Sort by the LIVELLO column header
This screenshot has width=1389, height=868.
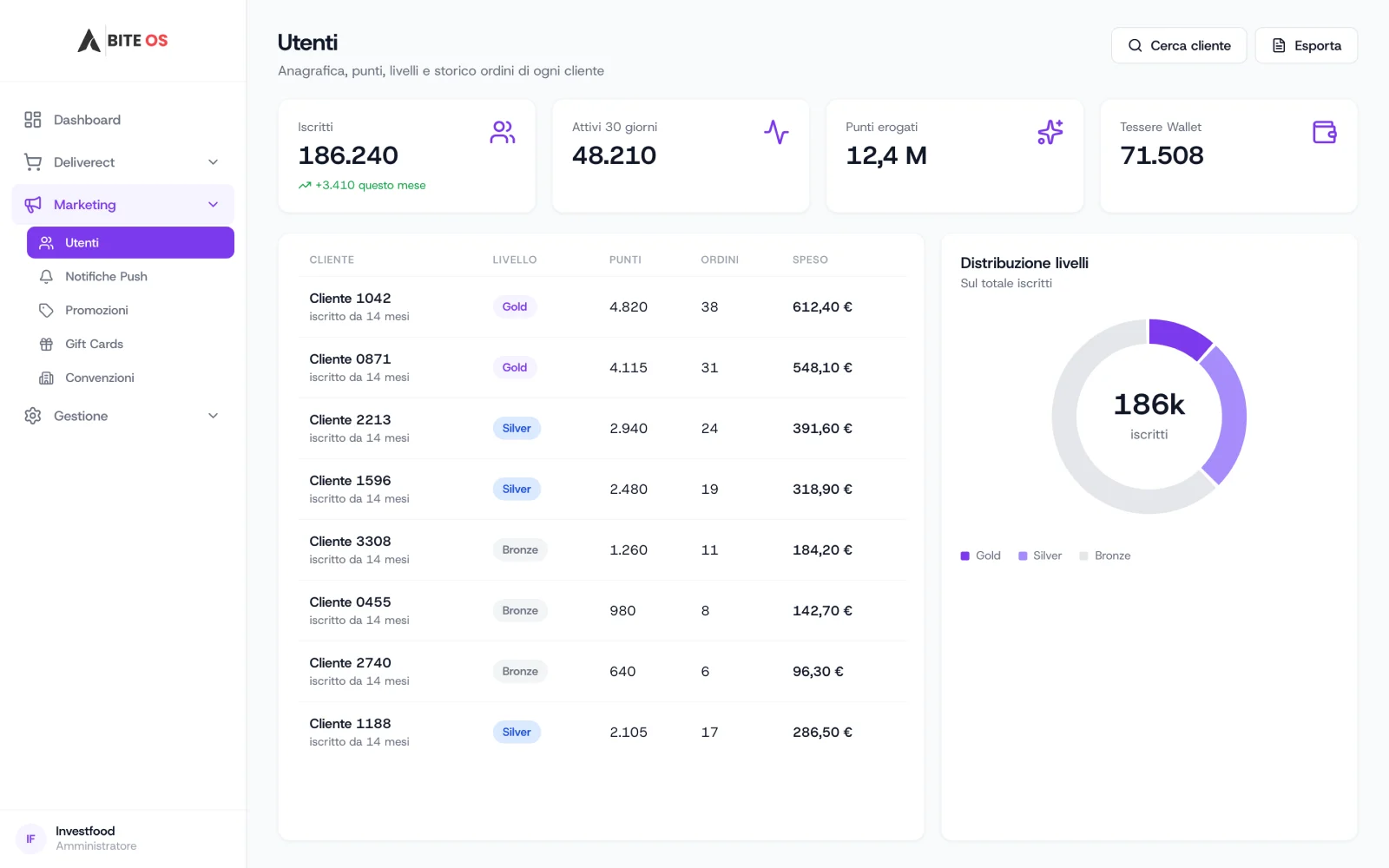click(515, 260)
